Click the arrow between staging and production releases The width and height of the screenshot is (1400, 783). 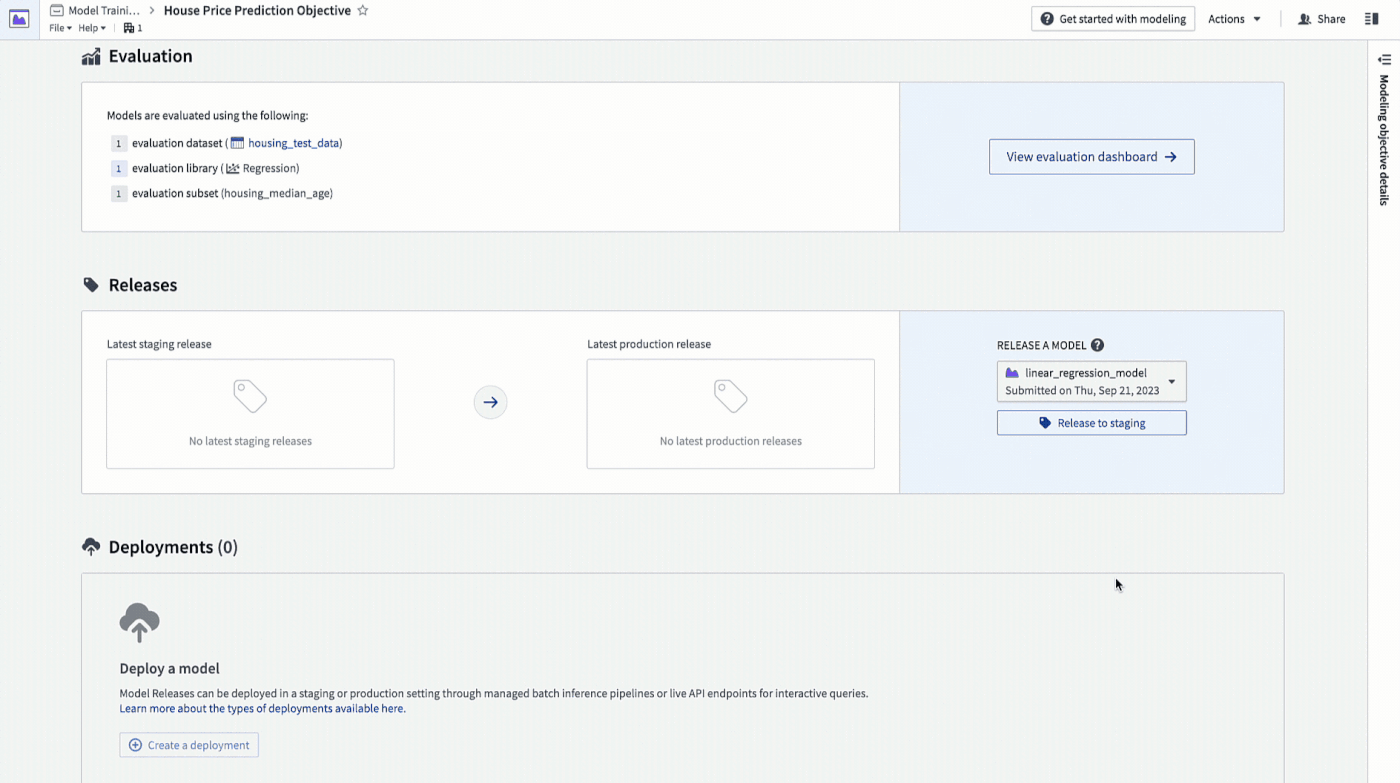click(490, 402)
